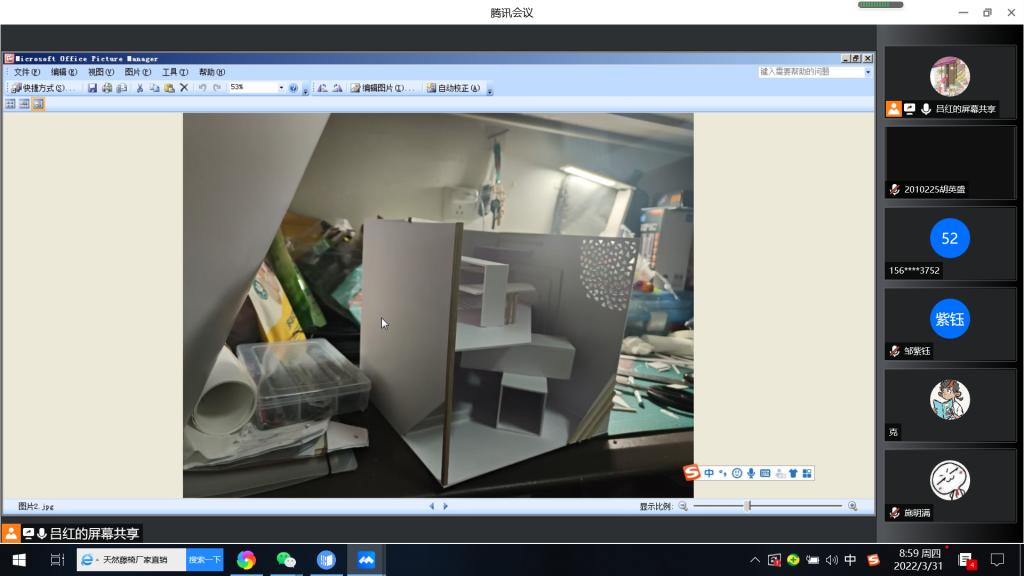
Task: Click the 编辑图片 (Edit Pictures) button
Action: click(x=383, y=88)
